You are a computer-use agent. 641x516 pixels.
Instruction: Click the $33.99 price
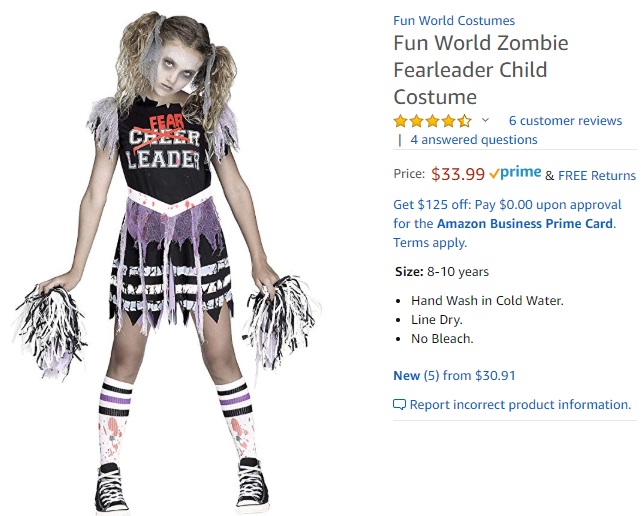(x=458, y=174)
